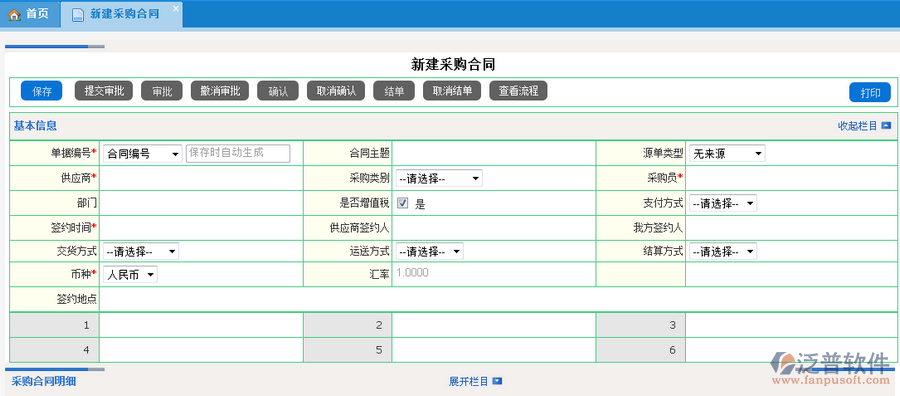Open the 支付方式 dropdown
The image size is (900, 396).
pos(723,203)
